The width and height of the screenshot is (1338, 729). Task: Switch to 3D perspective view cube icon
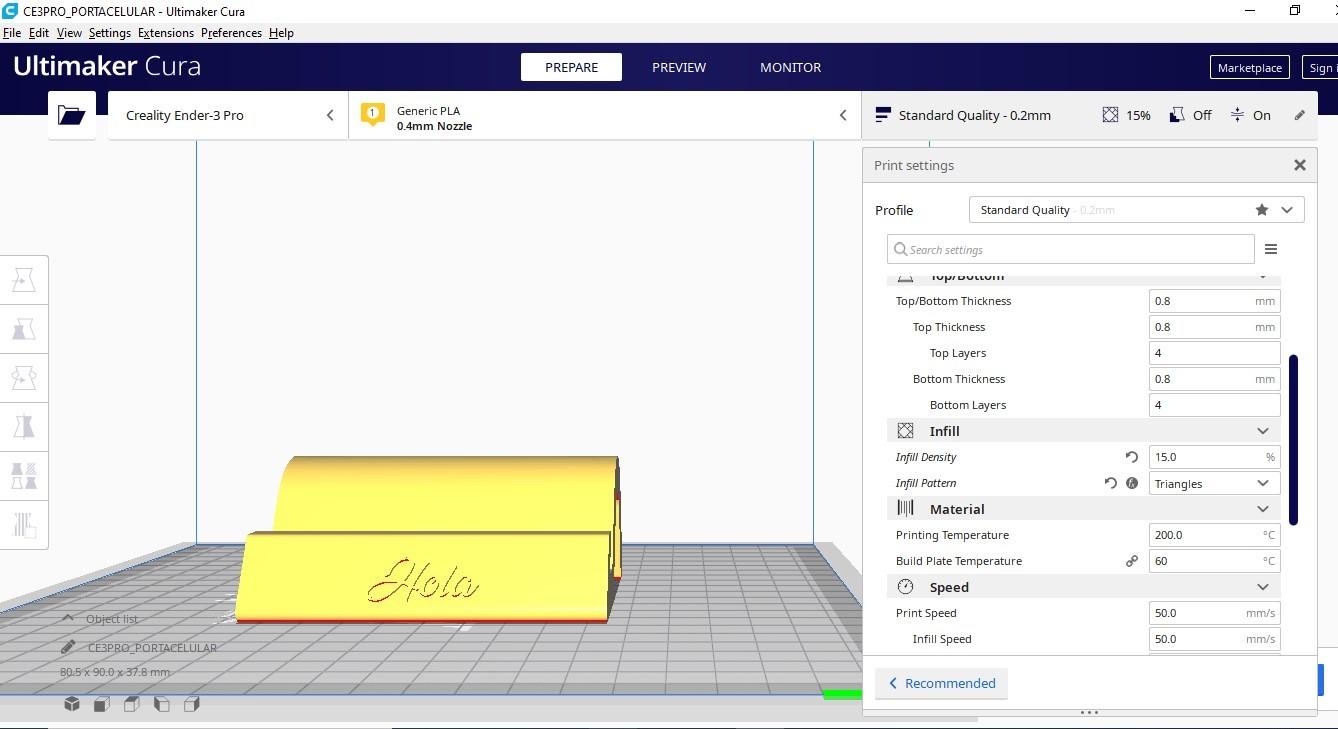[72, 704]
